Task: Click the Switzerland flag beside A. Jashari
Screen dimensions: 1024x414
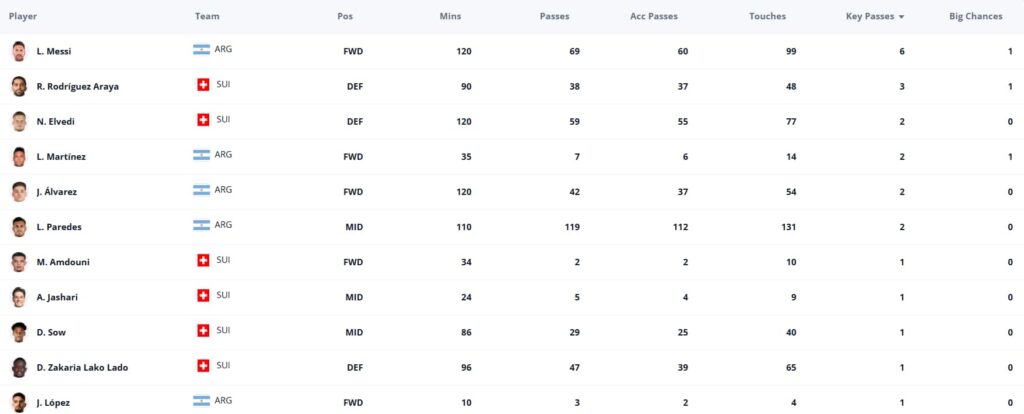Action: pyautogui.click(x=203, y=295)
